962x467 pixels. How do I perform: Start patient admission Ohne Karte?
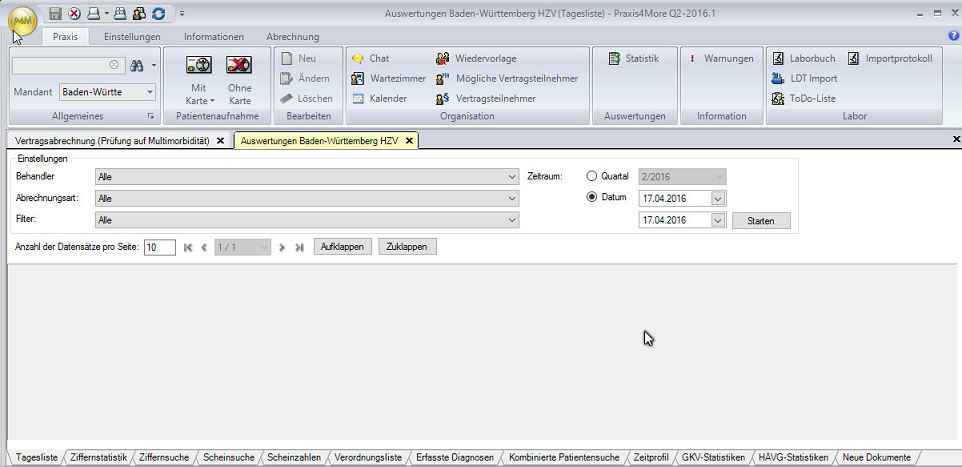pyautogui.click(x=239, y=80)
